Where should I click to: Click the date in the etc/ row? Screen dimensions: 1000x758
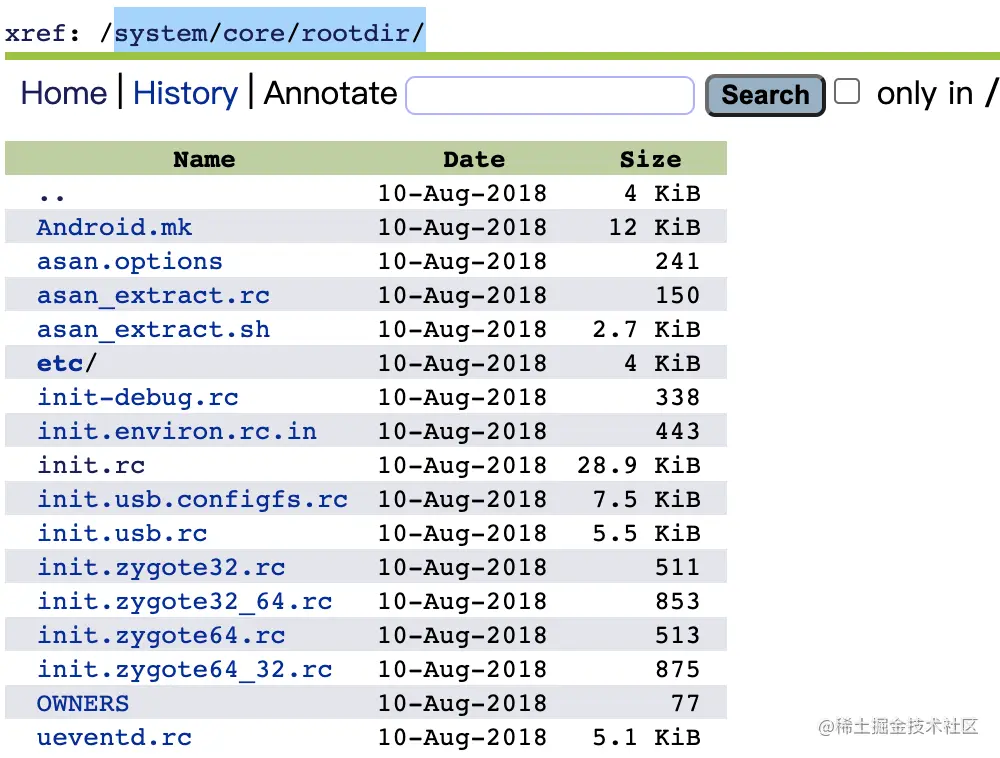[462, 364]
